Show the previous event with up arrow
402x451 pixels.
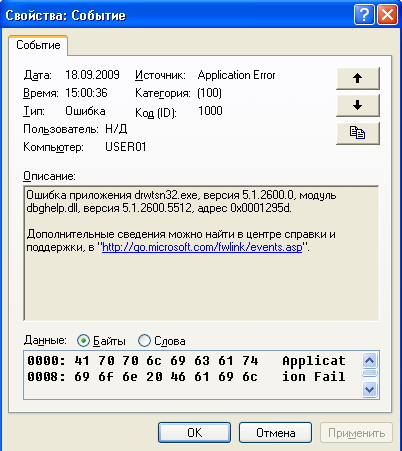(x=358, y=78)
